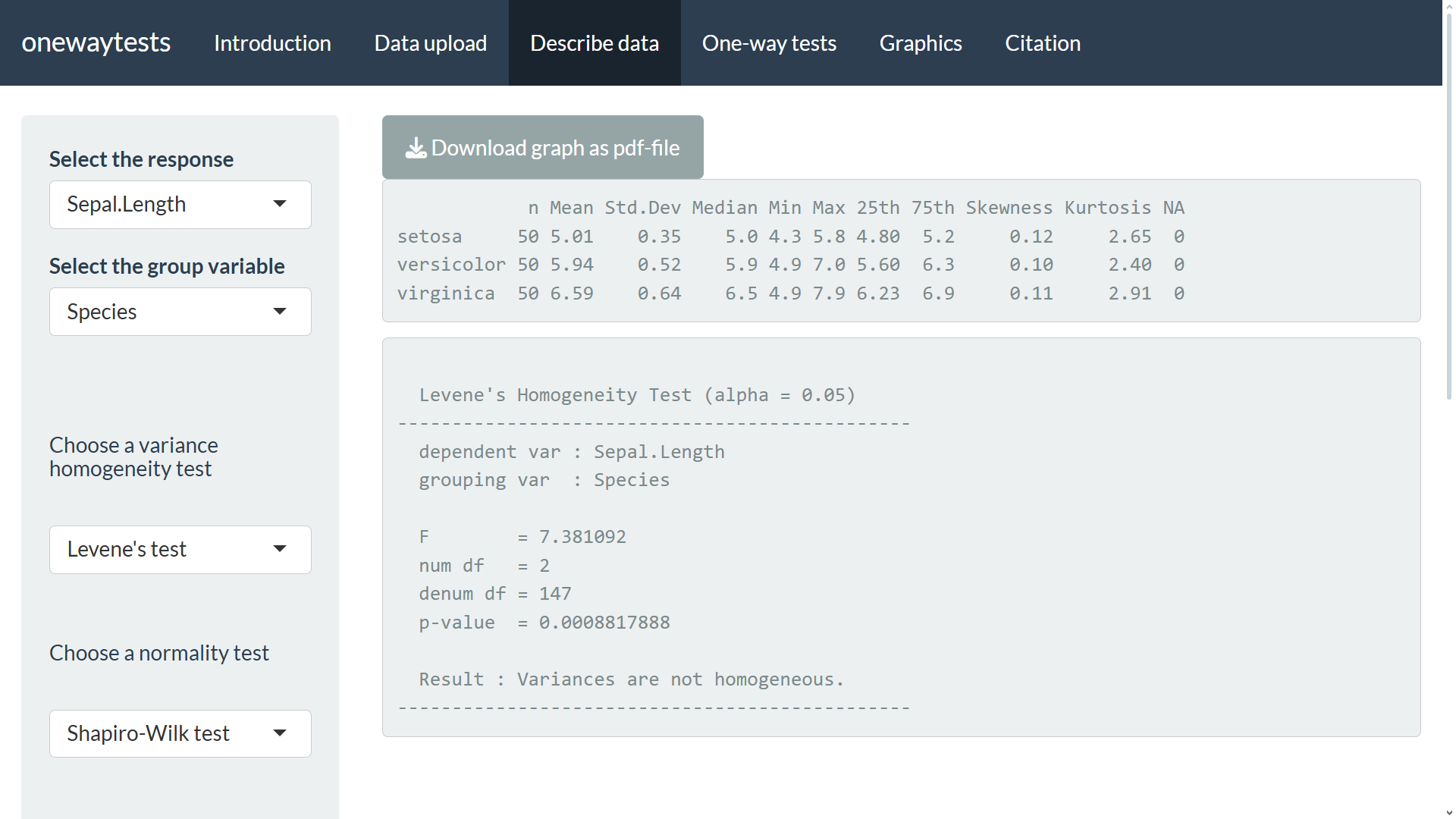Open the Sepal.Length response dropdown
The image size is (1456, 819).
pyautogui.click(x=180, y=205)
